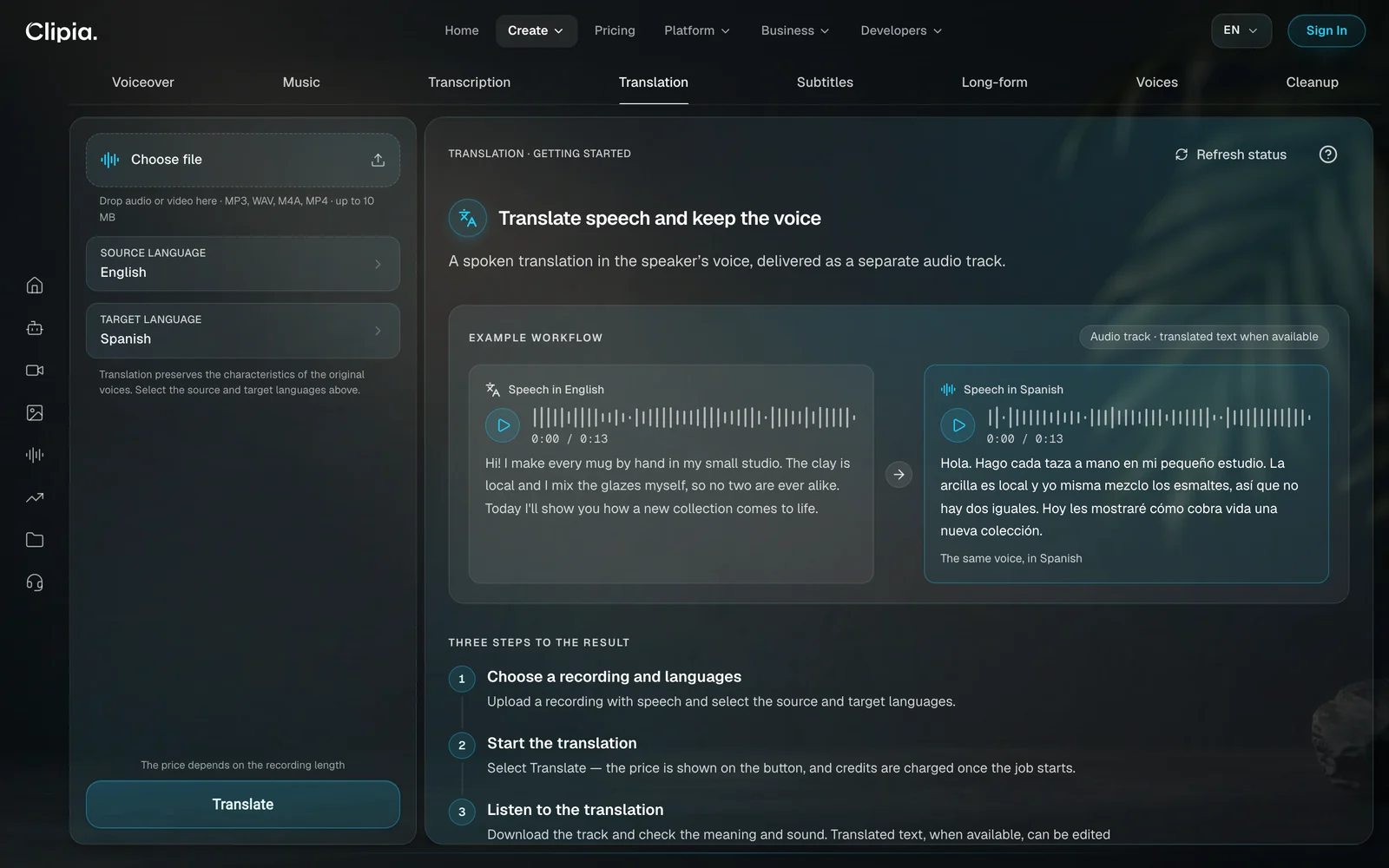Viewport: 1389px width, 868px height.
Task: Click the Sign In button
Action: click(x=1326, y=30)
